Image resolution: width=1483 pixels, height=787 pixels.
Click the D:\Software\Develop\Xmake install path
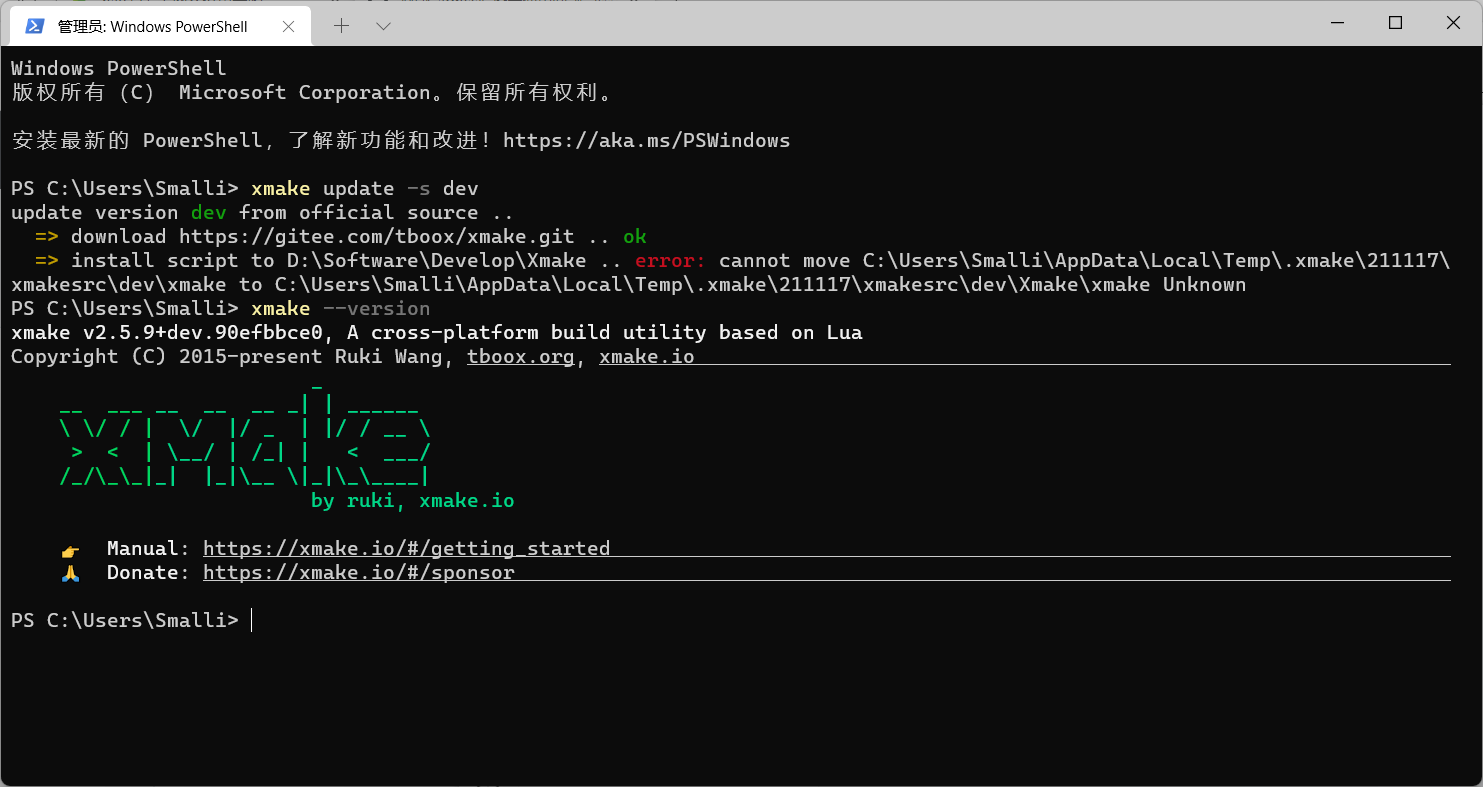pyautogui.click(x=436, y=261)
